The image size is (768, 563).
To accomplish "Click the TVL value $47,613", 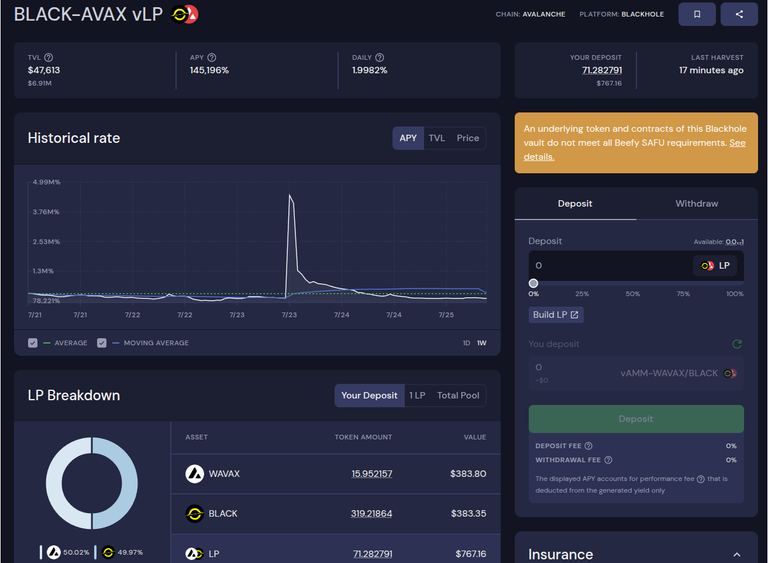I will [44, 70].
